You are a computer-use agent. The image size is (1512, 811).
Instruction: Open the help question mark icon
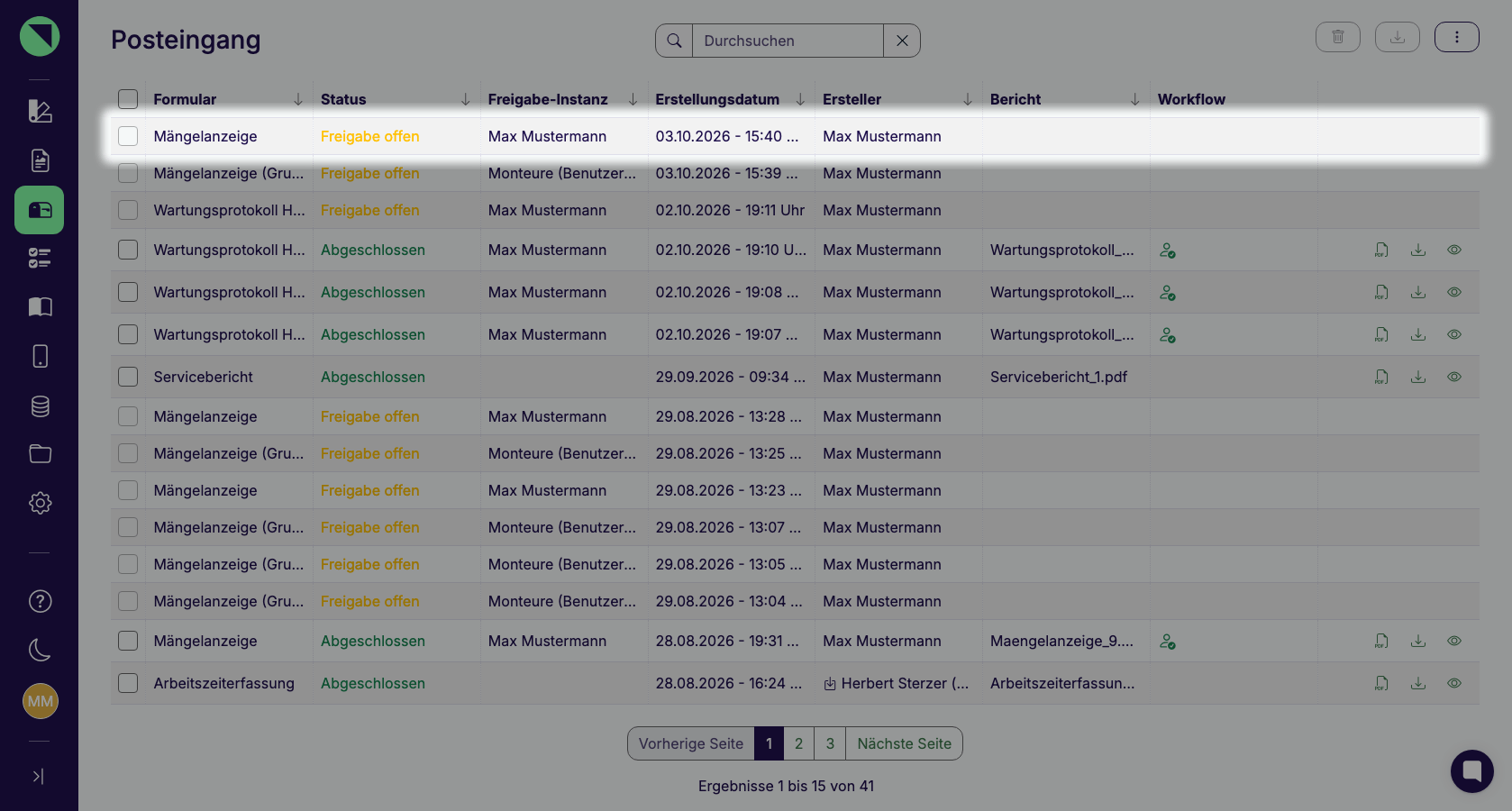[40, 601]
